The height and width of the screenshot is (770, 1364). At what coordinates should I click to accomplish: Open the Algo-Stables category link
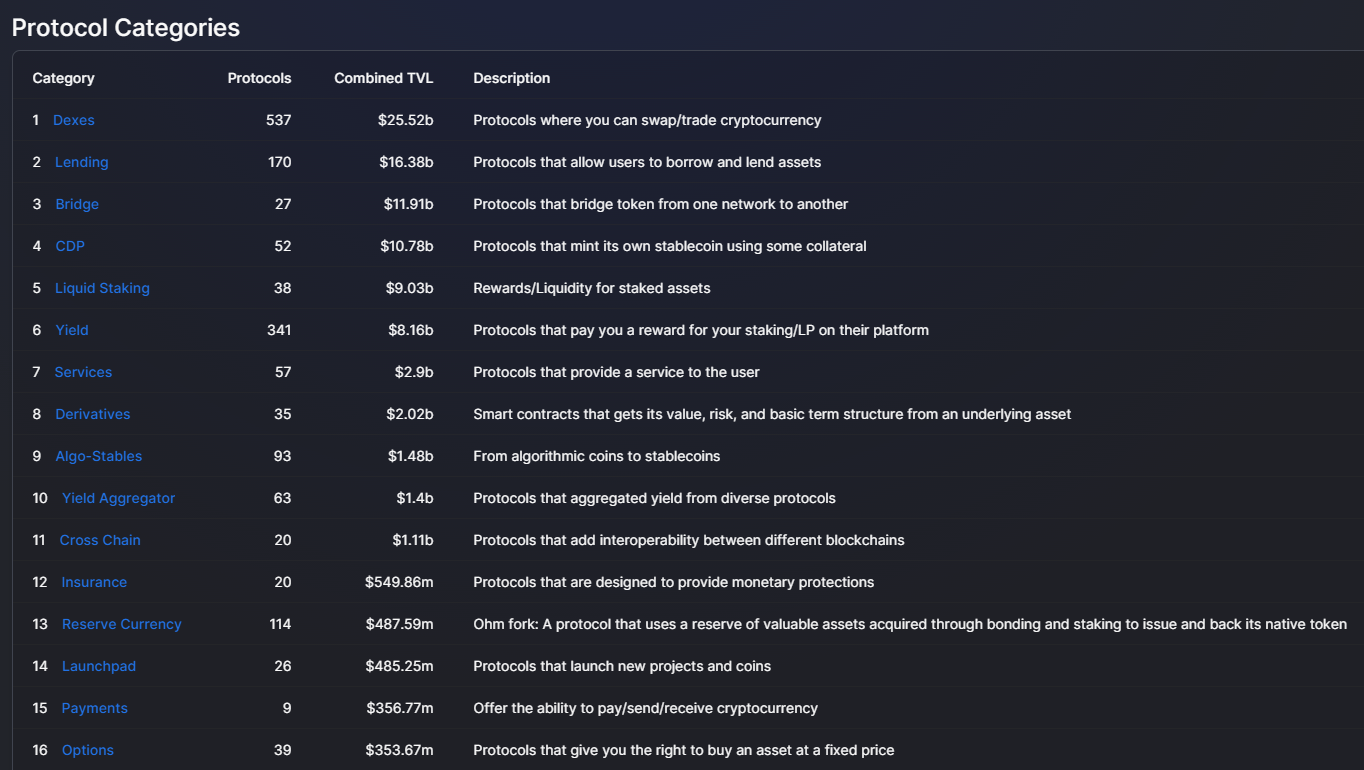tap(99, 456)
